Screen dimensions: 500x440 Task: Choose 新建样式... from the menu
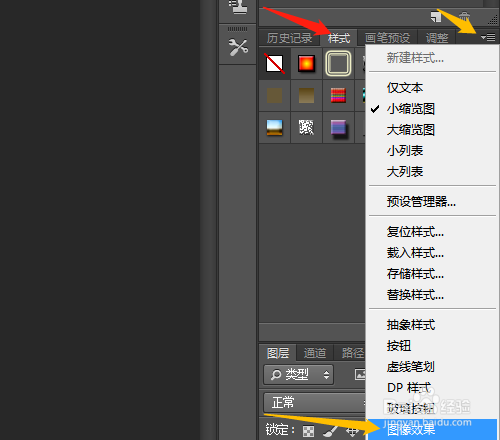pyautogui.click(x=415, y=58)
